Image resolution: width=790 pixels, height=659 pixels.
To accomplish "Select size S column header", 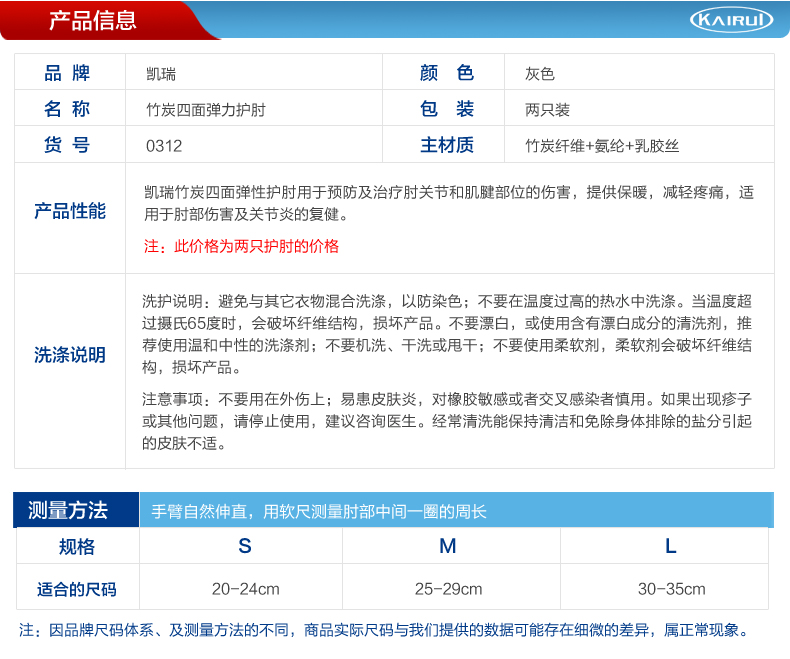I will click(245, 546).
